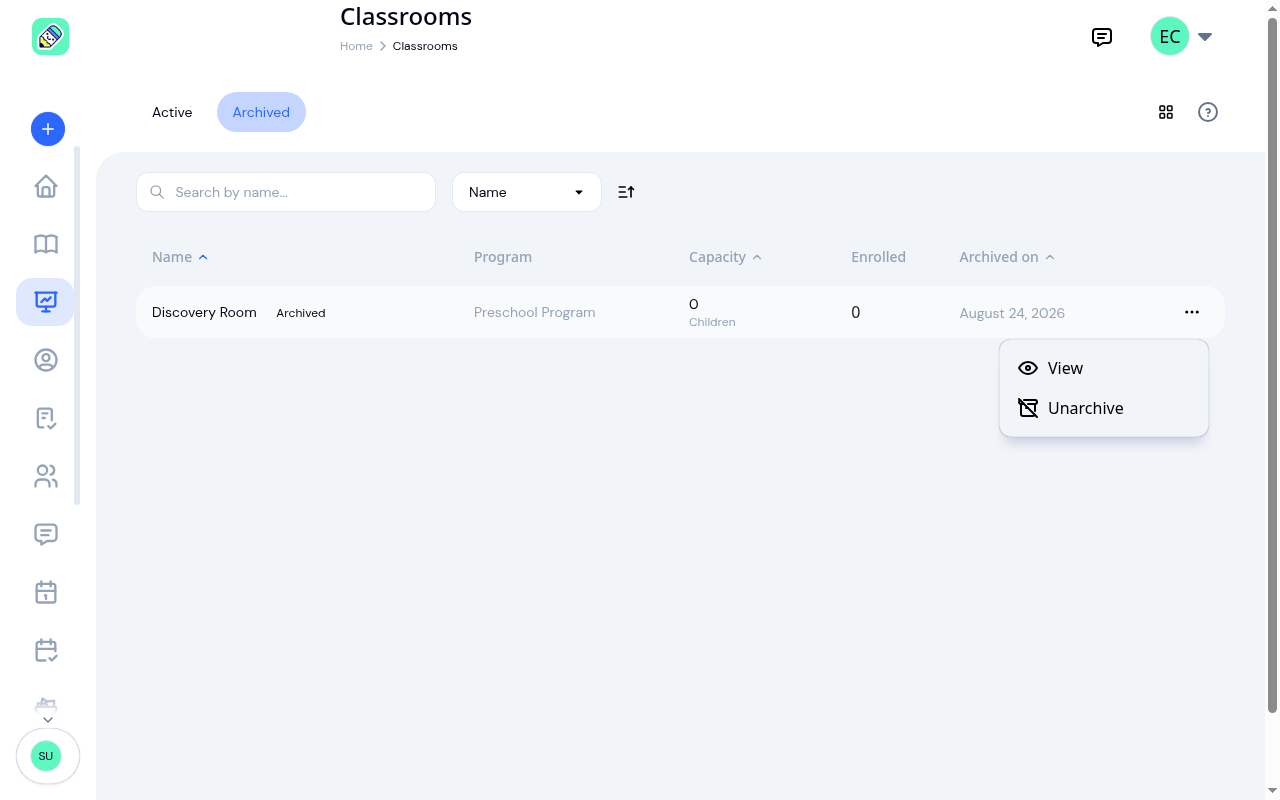This screenshot has width=1280, height=800.
Task: Click the Archived badge on Discovery Room
Action: tap(301, 313)
